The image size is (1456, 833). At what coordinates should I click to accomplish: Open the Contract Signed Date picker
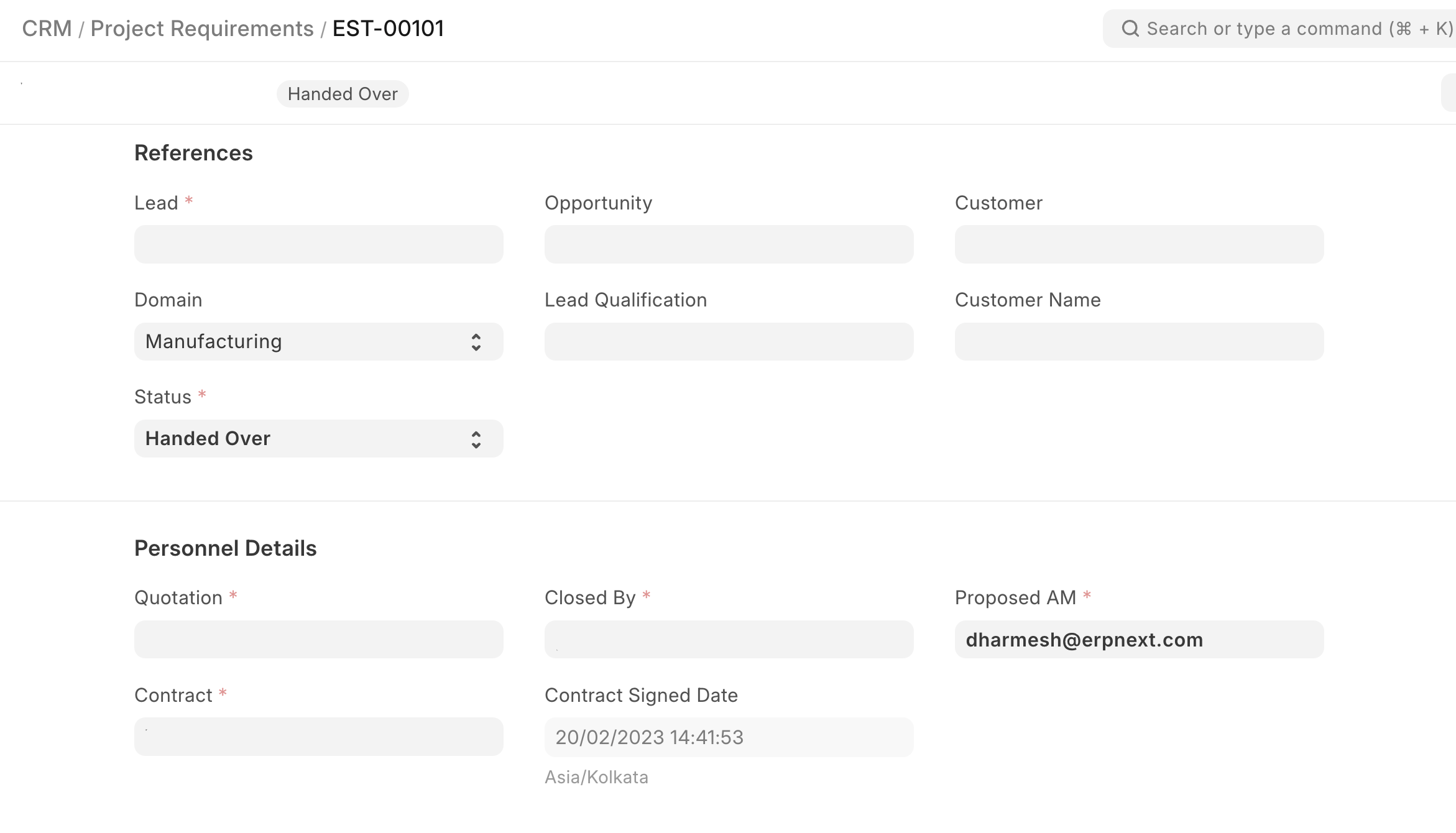point(729,737)
